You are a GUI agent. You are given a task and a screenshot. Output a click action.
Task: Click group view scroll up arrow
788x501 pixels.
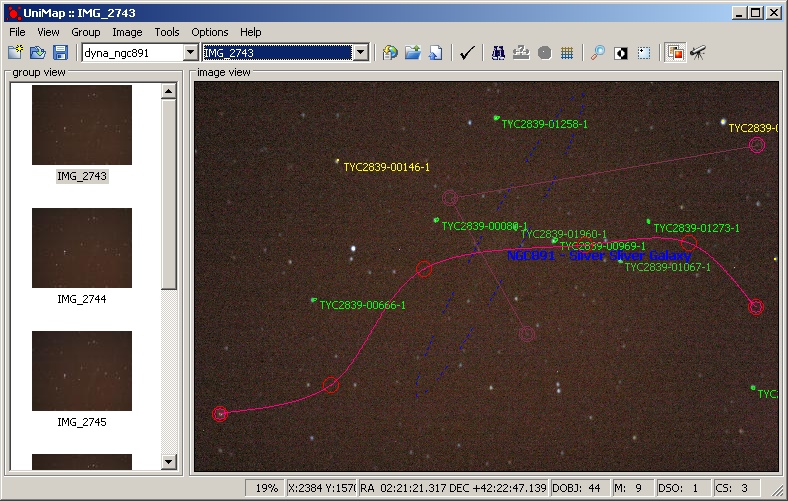[x=168, y=91]
